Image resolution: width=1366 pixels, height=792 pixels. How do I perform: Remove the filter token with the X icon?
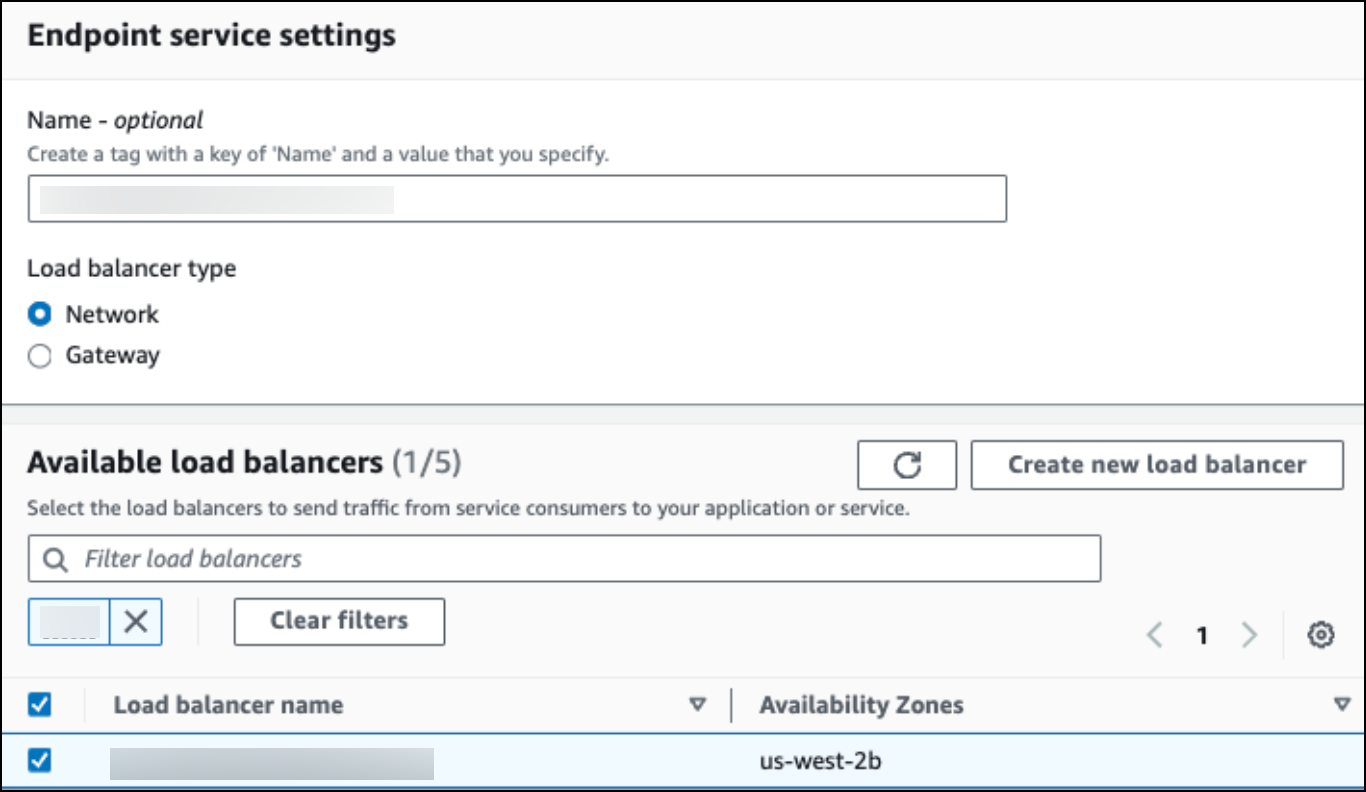pos(136,622)
